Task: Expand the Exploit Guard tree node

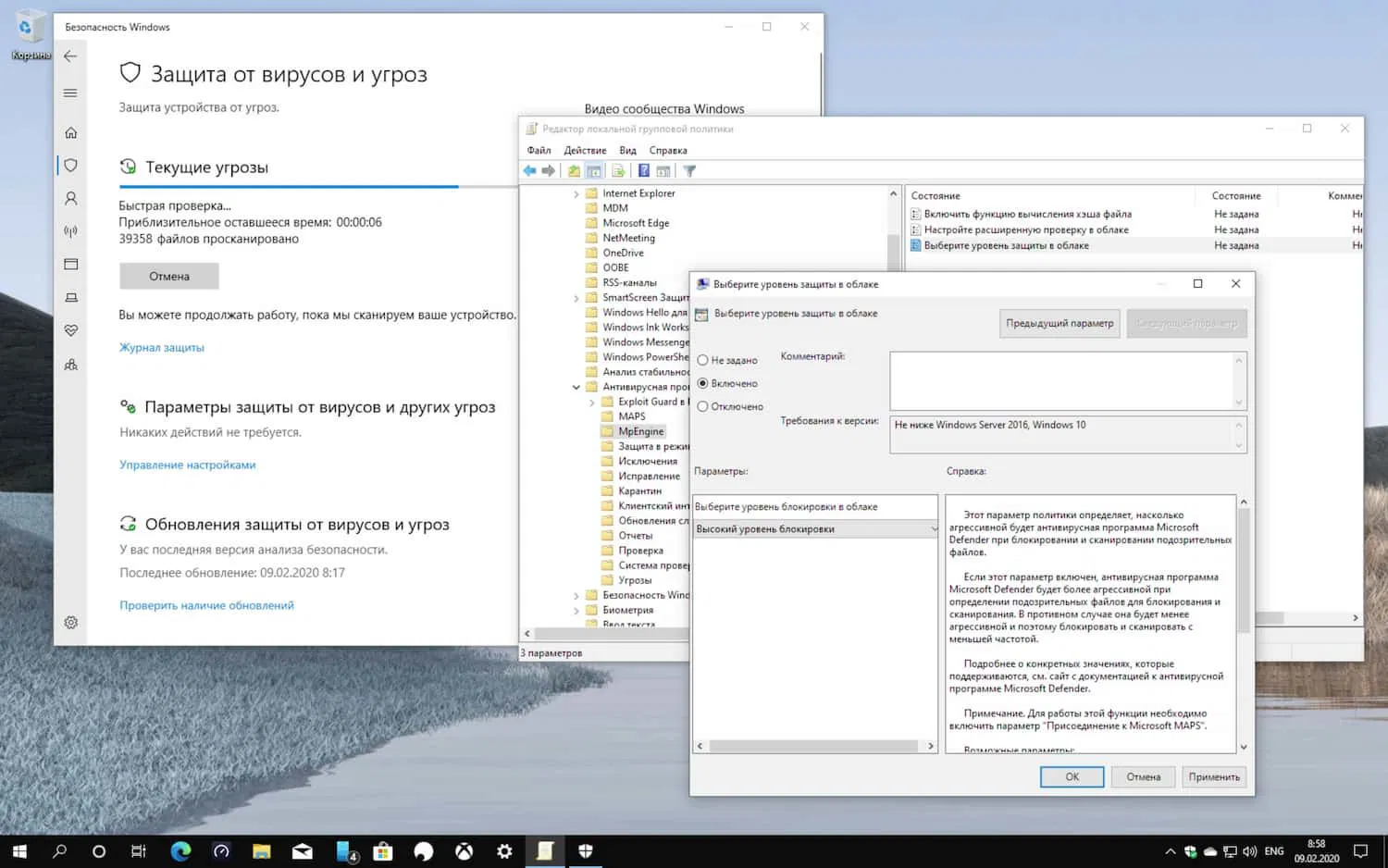Action: [592, 401]
